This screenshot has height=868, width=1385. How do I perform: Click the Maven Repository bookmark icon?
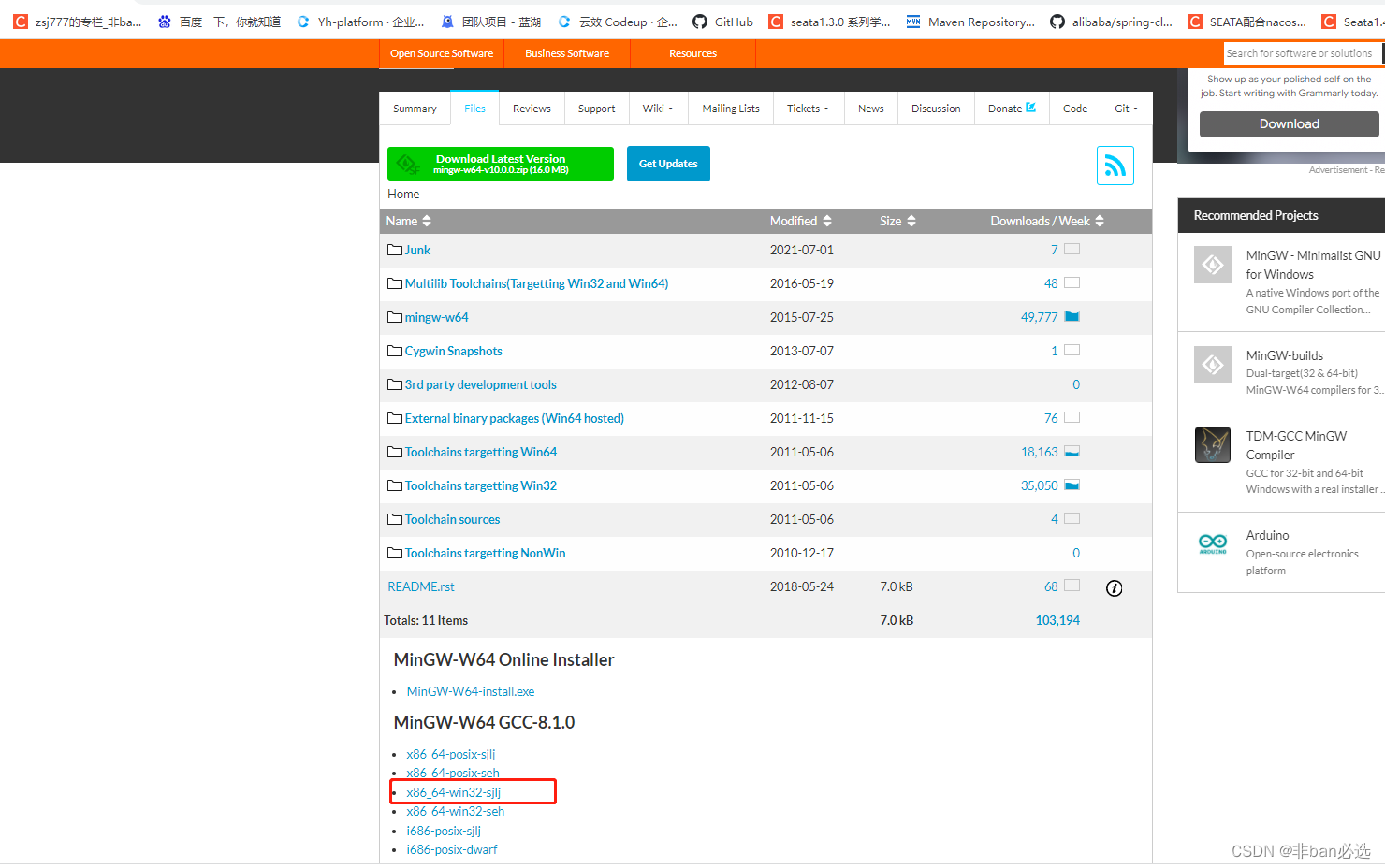pyautogui.click(x=913, y=22)
